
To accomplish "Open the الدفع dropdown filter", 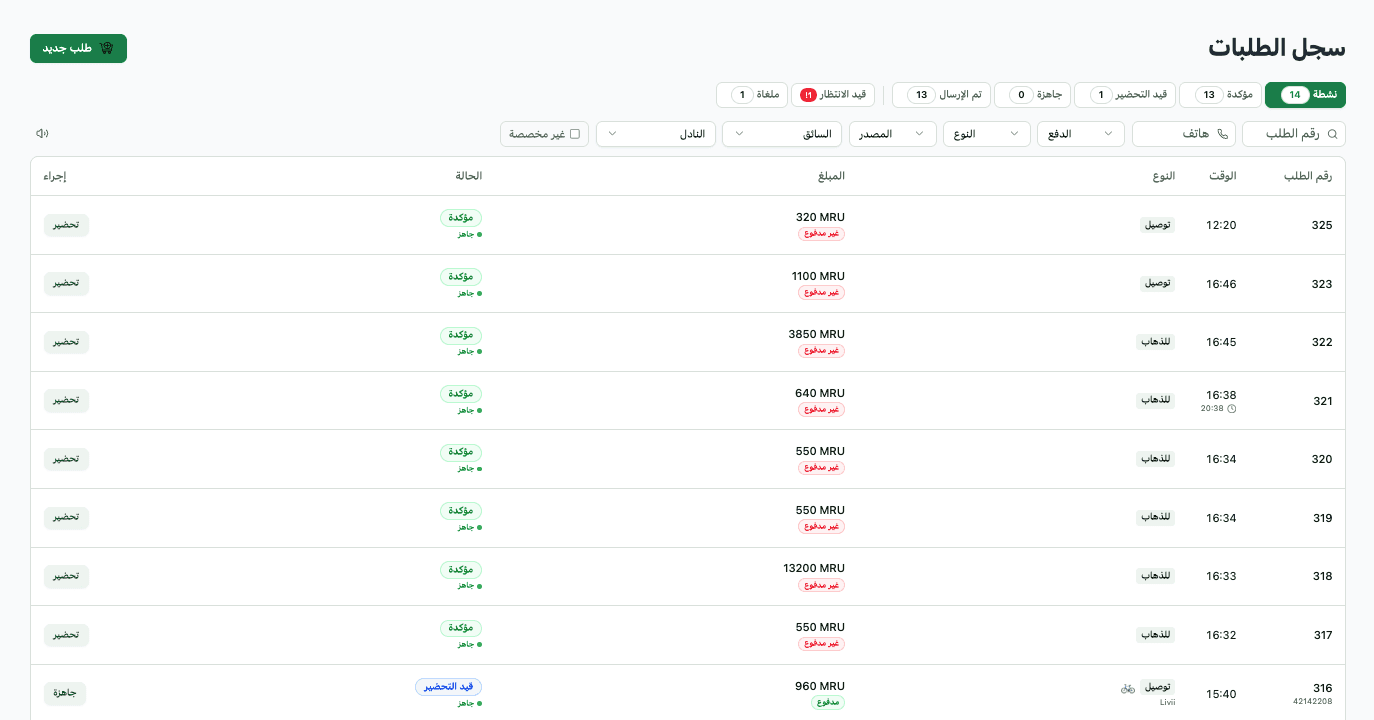I will coord(1080,134).
